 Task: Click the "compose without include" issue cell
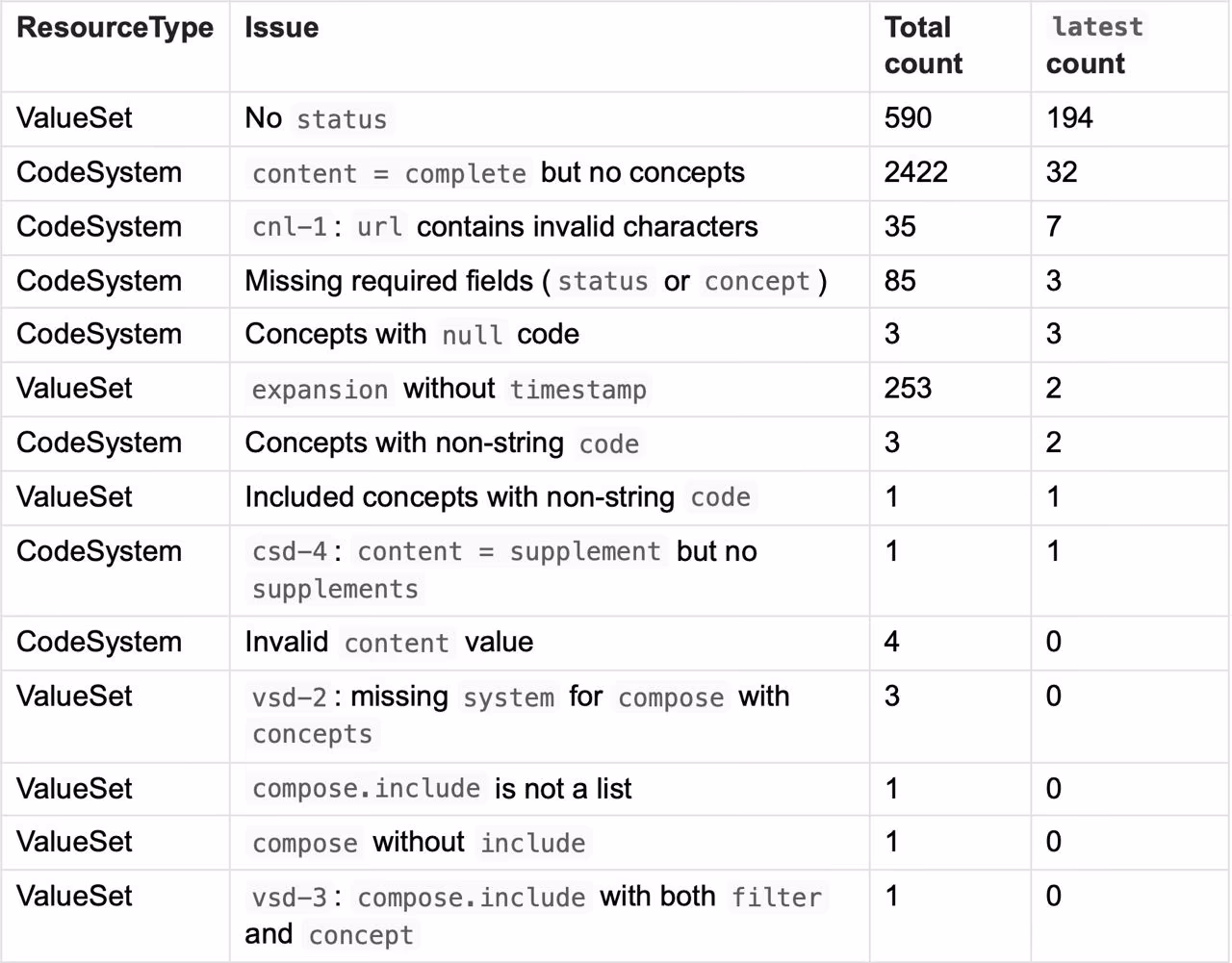pyautogui.click(x=418, y=843)
